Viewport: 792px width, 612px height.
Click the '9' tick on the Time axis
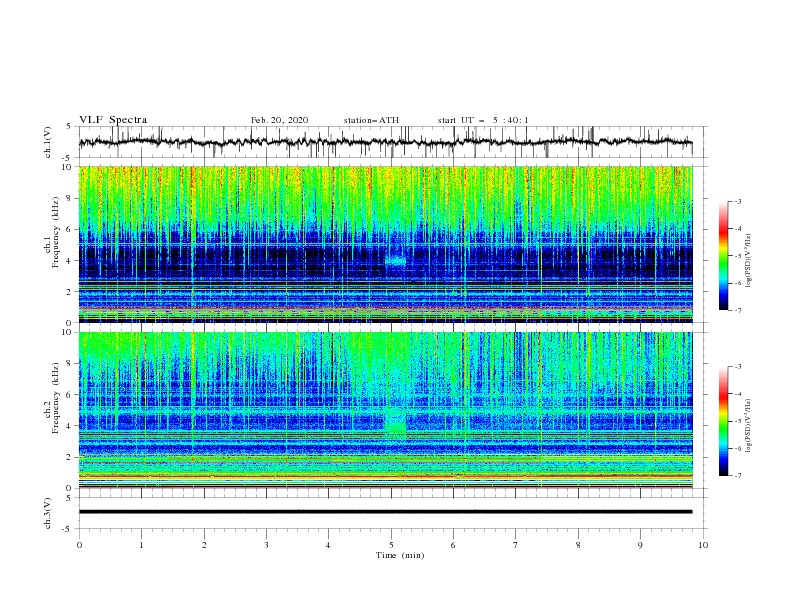point(640,545)
